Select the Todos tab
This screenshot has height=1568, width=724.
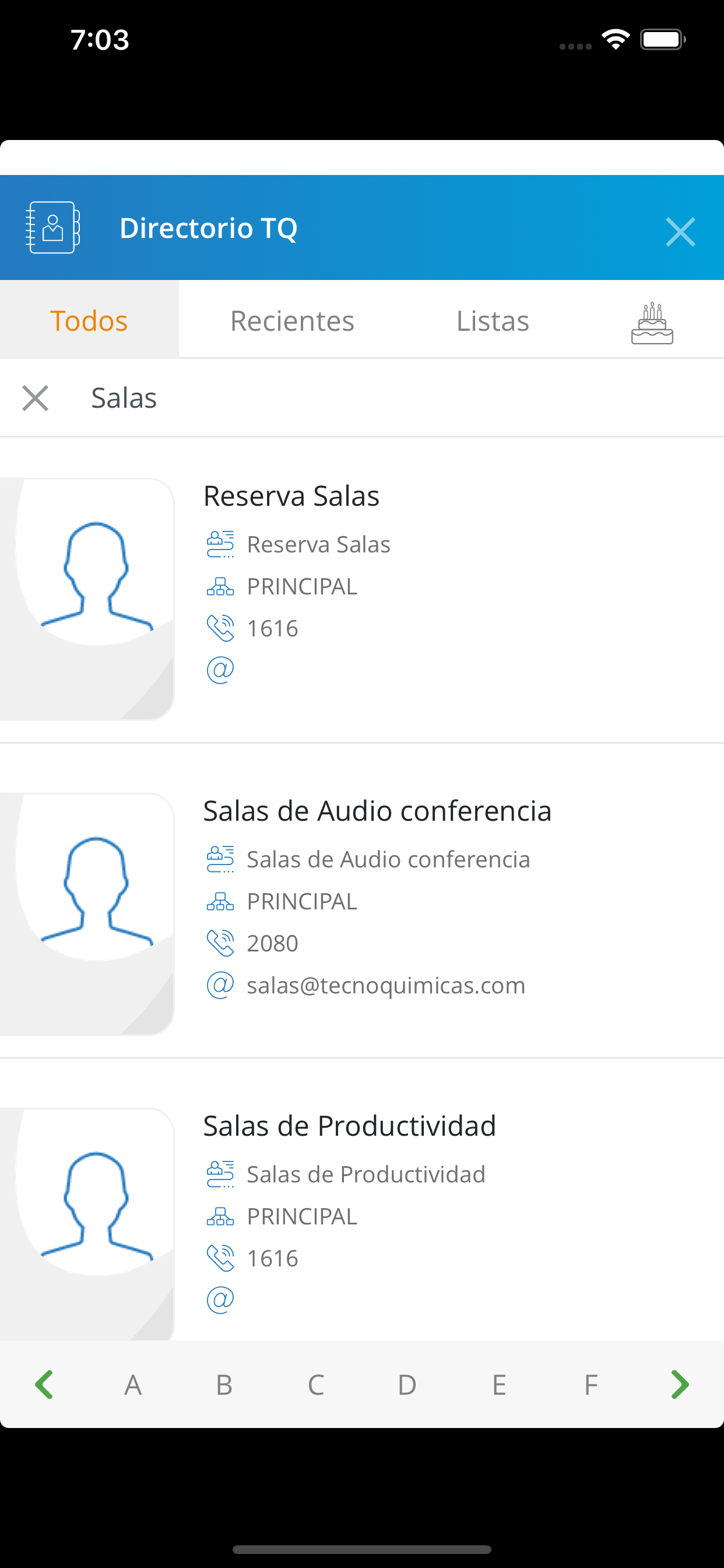tap(89, 320)
